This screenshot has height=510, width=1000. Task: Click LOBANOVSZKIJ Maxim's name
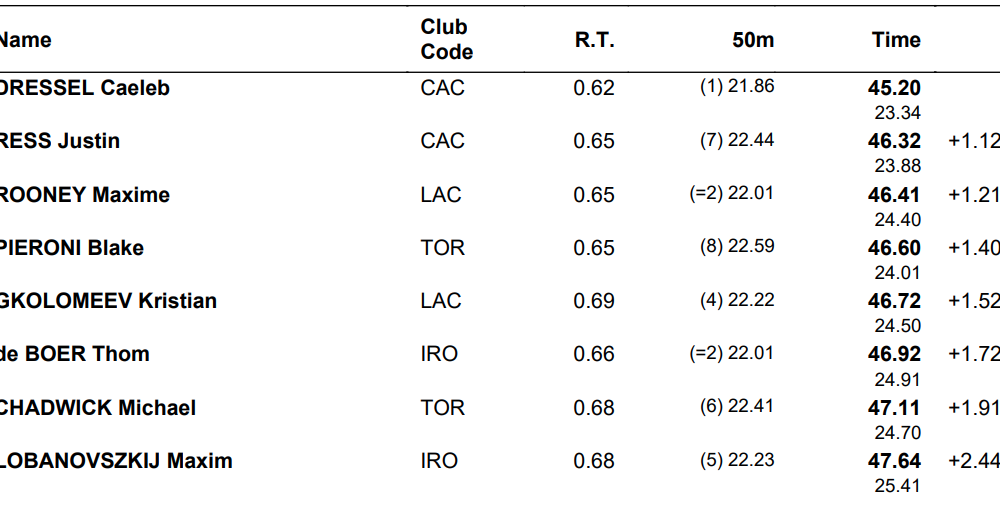(x=116, y=461)
